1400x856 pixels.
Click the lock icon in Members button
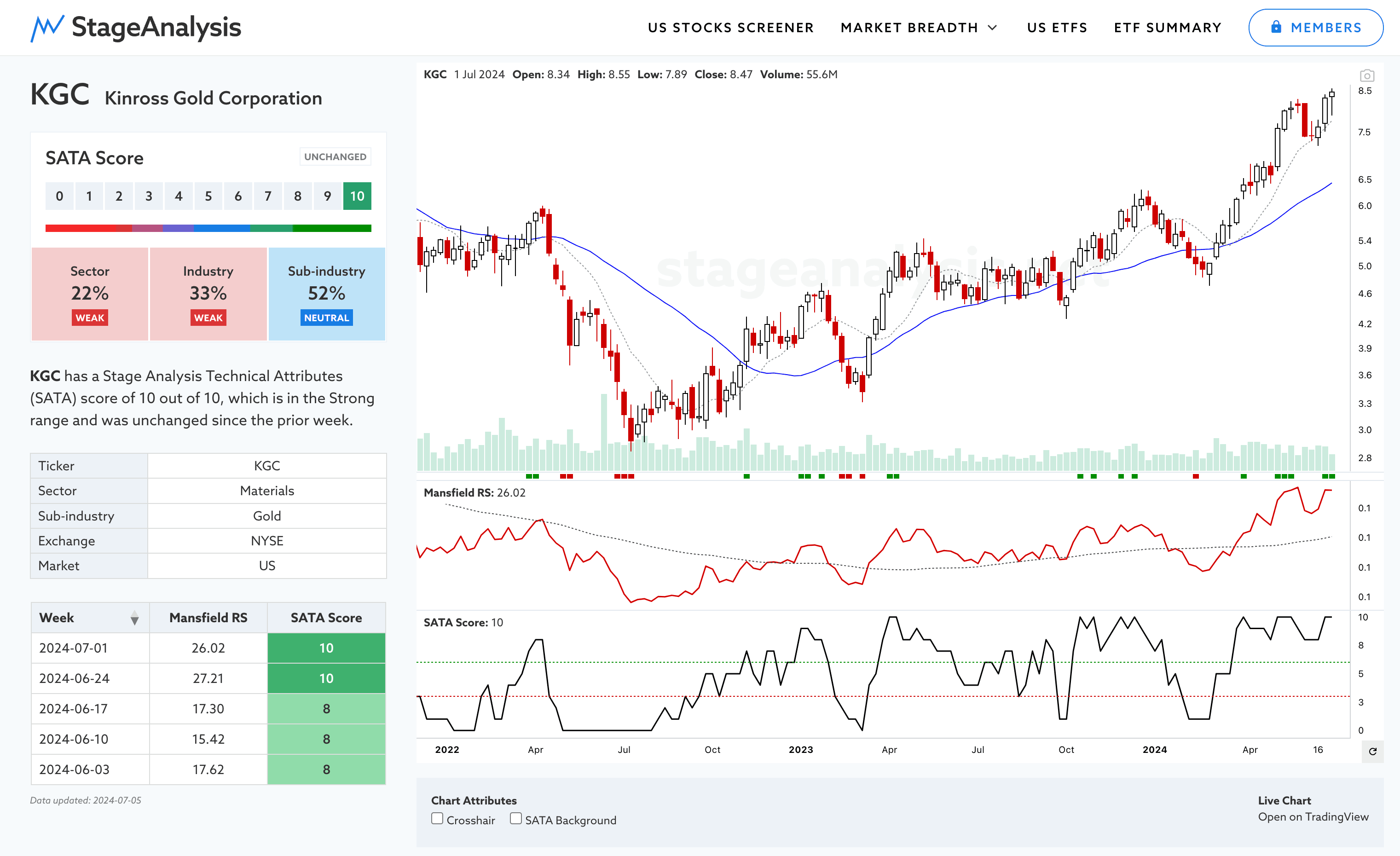click(x=1276, y=27)
